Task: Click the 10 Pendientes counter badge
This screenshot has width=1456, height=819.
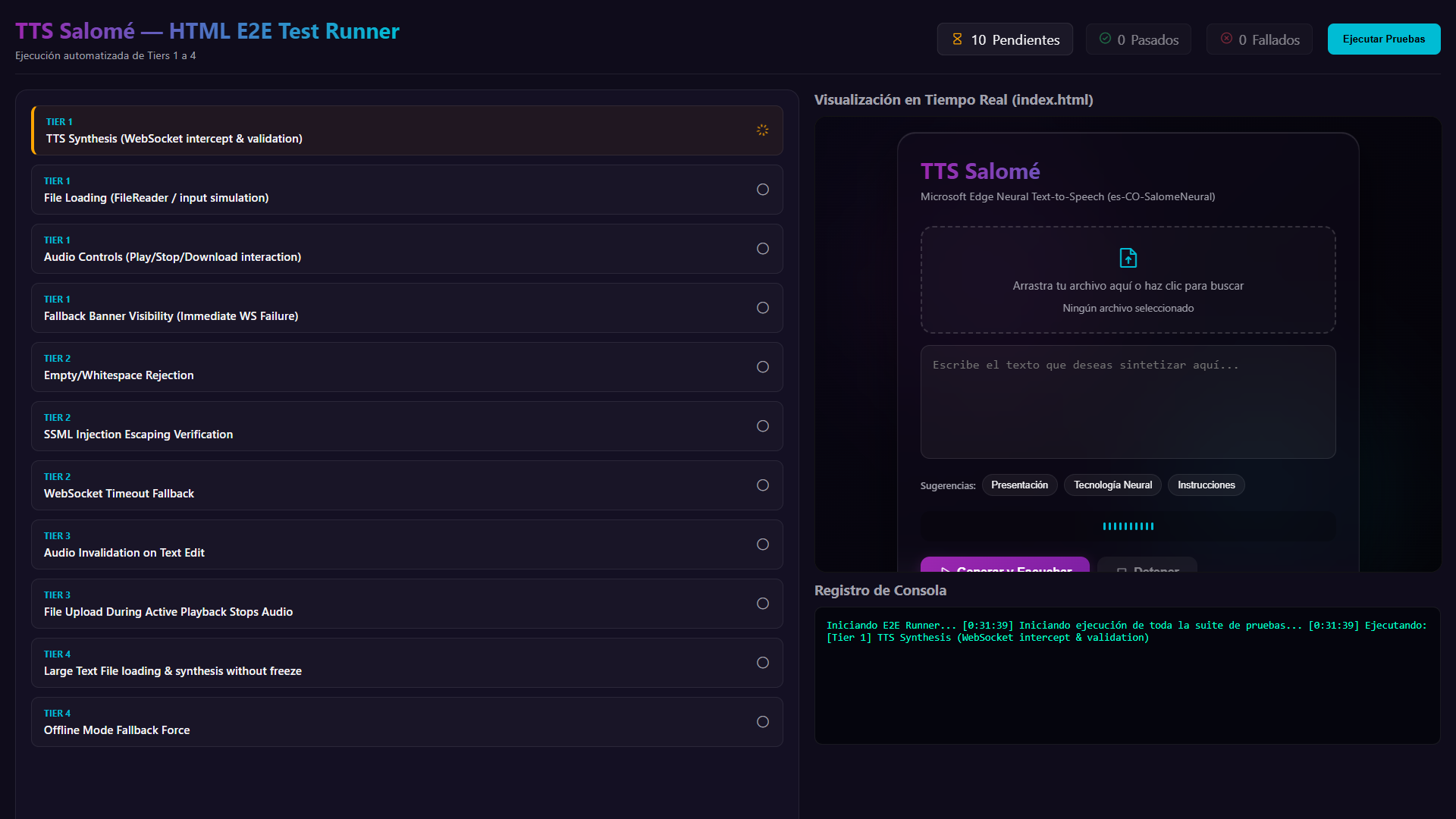Action: click(1005, 39)
